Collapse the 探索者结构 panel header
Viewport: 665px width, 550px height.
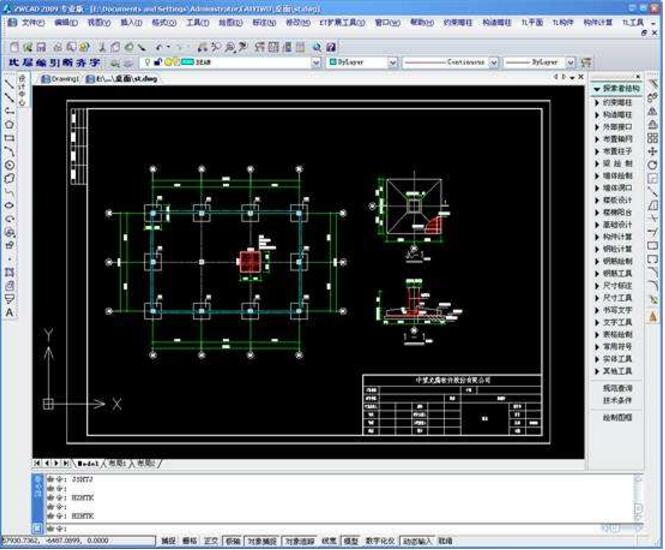[x=617, y=89]
